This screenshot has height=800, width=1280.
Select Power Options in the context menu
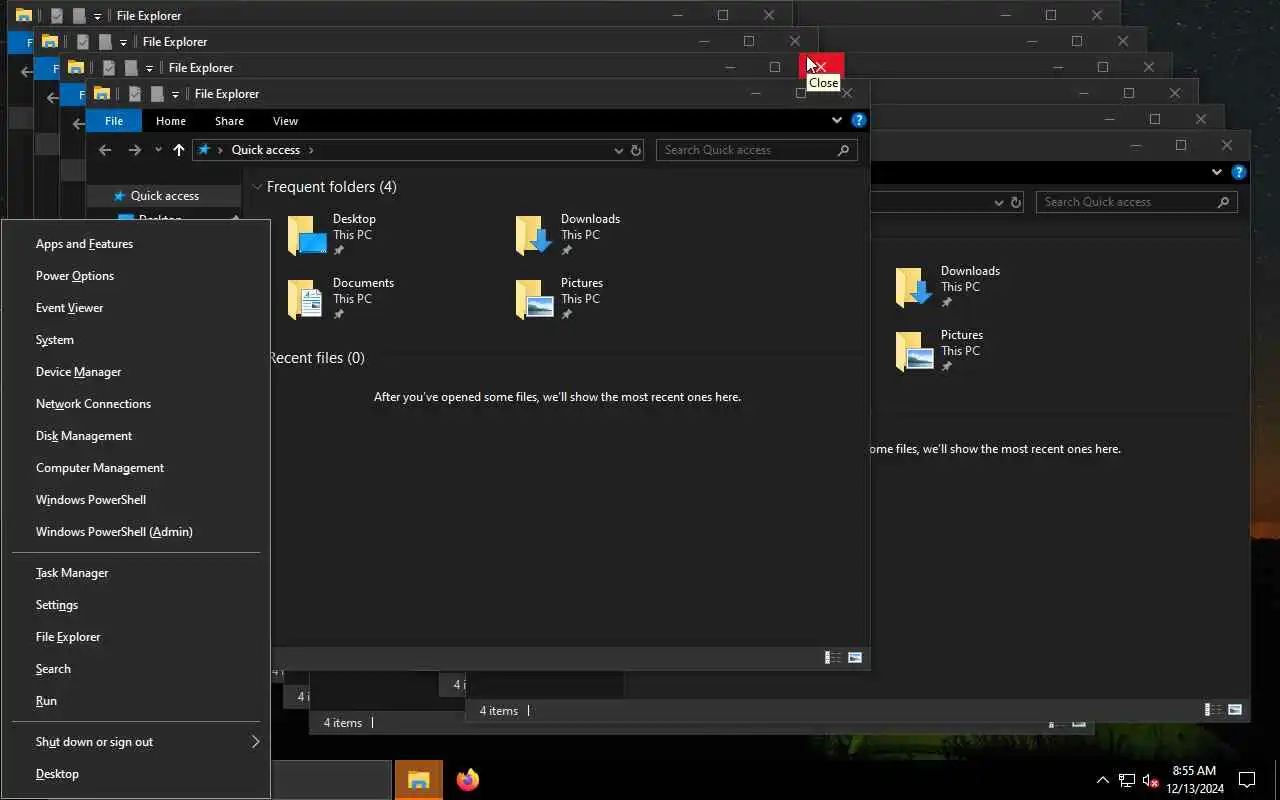(x=136, y=276)
